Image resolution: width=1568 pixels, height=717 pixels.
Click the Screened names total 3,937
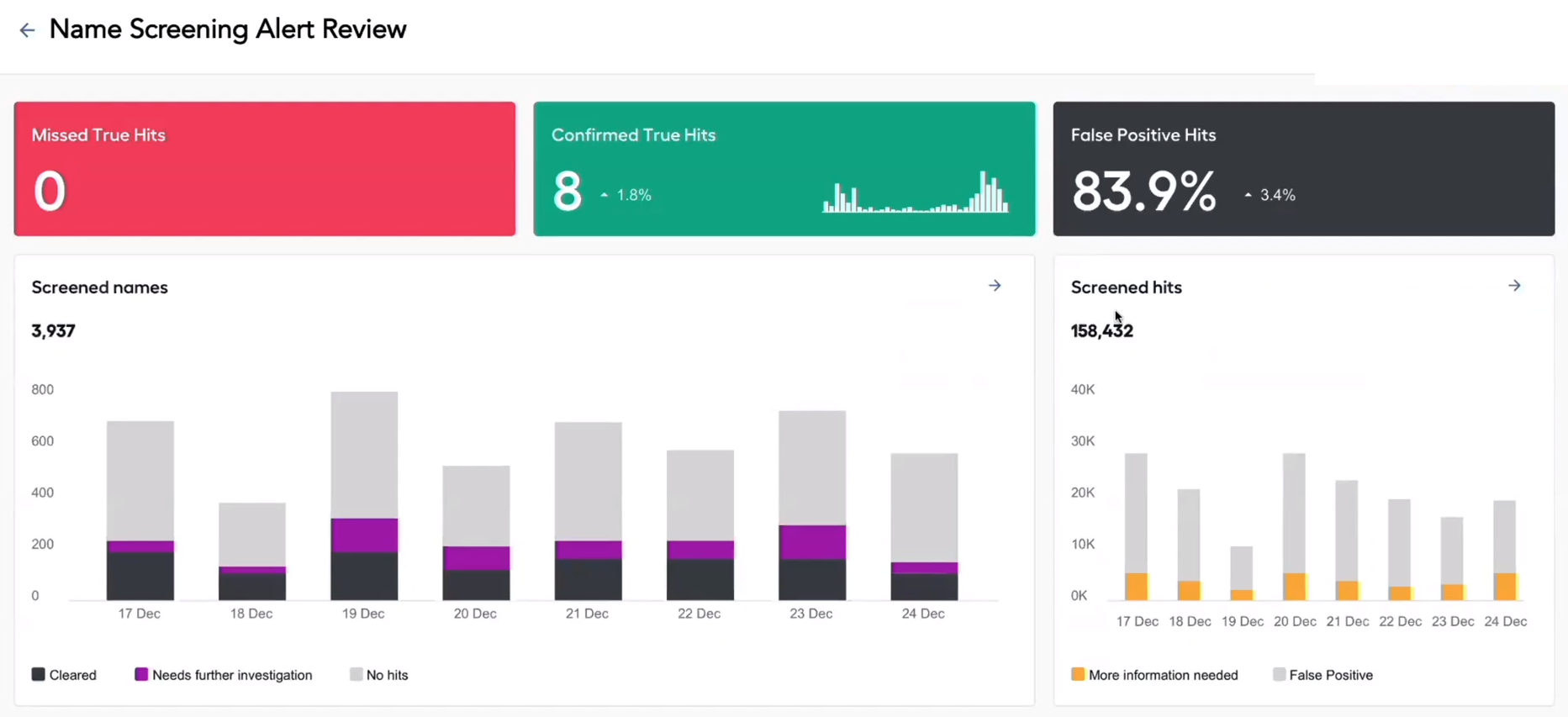point(54,331)
